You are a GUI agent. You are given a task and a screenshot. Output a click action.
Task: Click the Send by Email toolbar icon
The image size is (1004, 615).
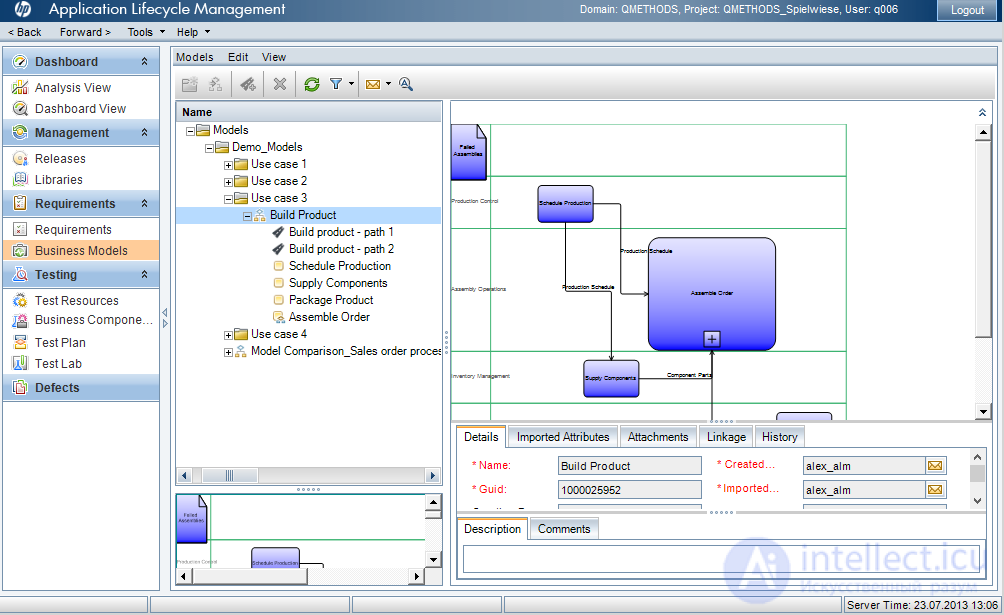click(373, 84)
